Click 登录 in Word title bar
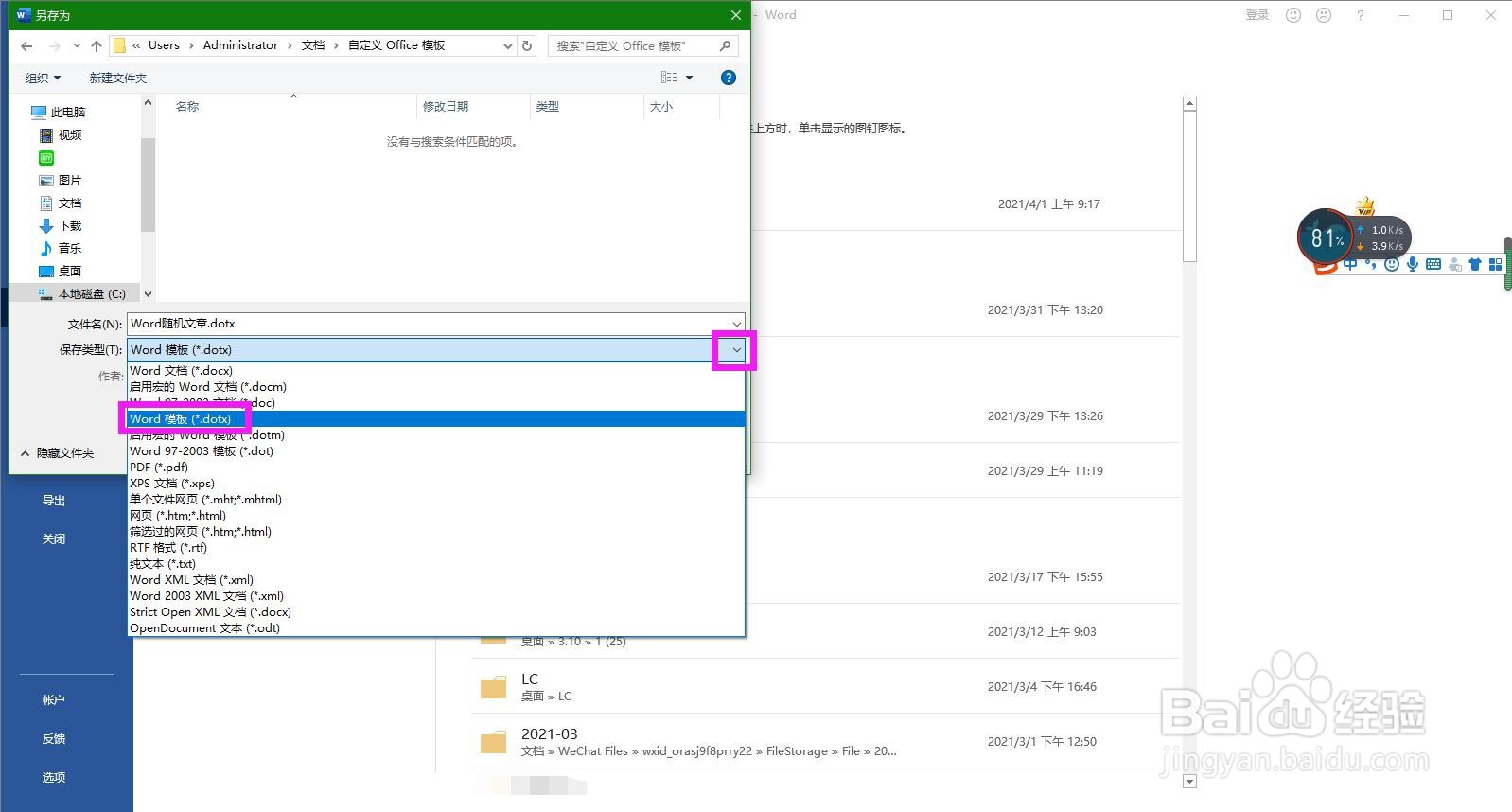Image resolution: width=1512 pixels, height=812 pixels. (x=1257, y=15)
